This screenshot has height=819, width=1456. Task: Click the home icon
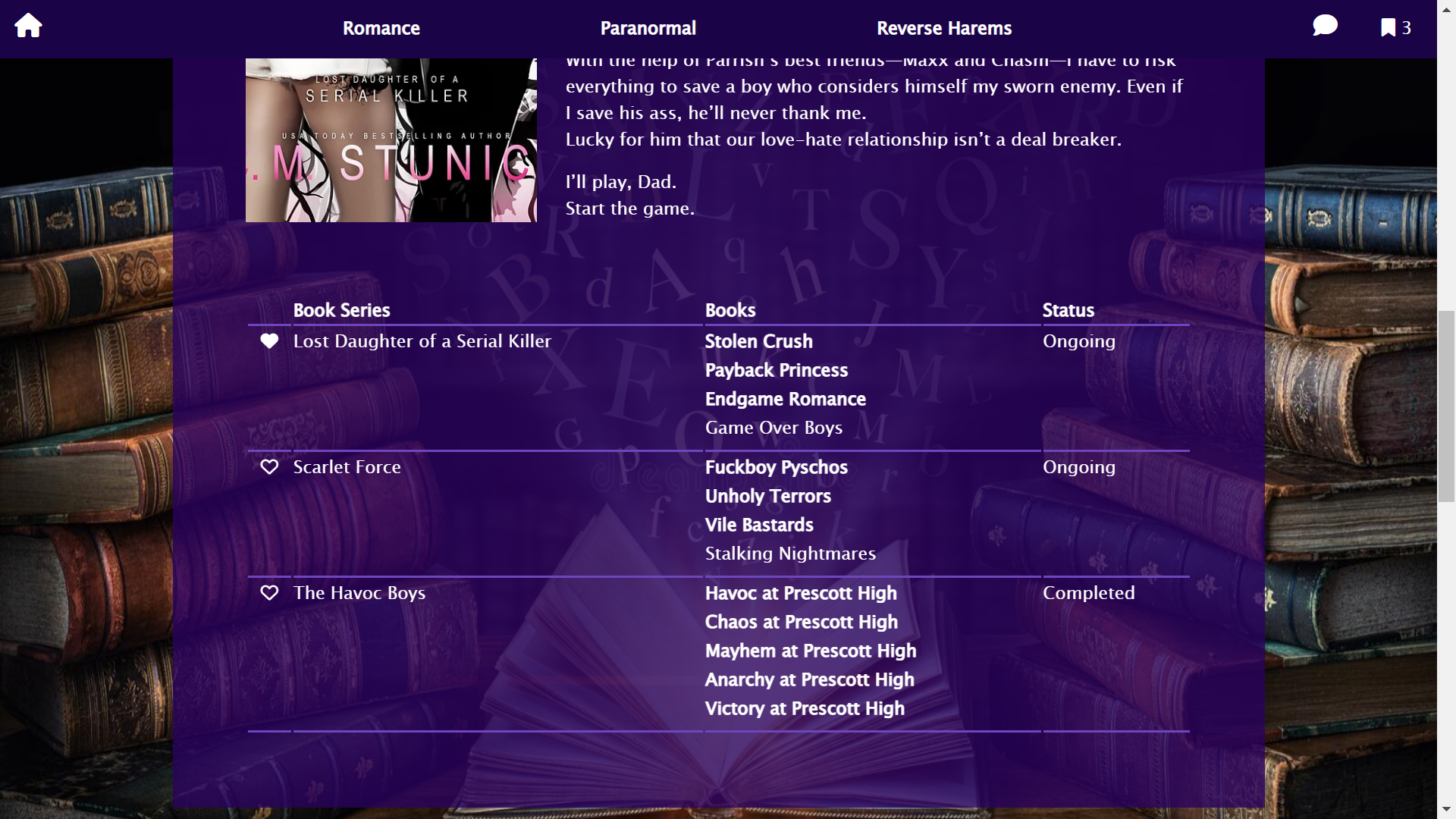pyautogui.click(x=28, y=26)
